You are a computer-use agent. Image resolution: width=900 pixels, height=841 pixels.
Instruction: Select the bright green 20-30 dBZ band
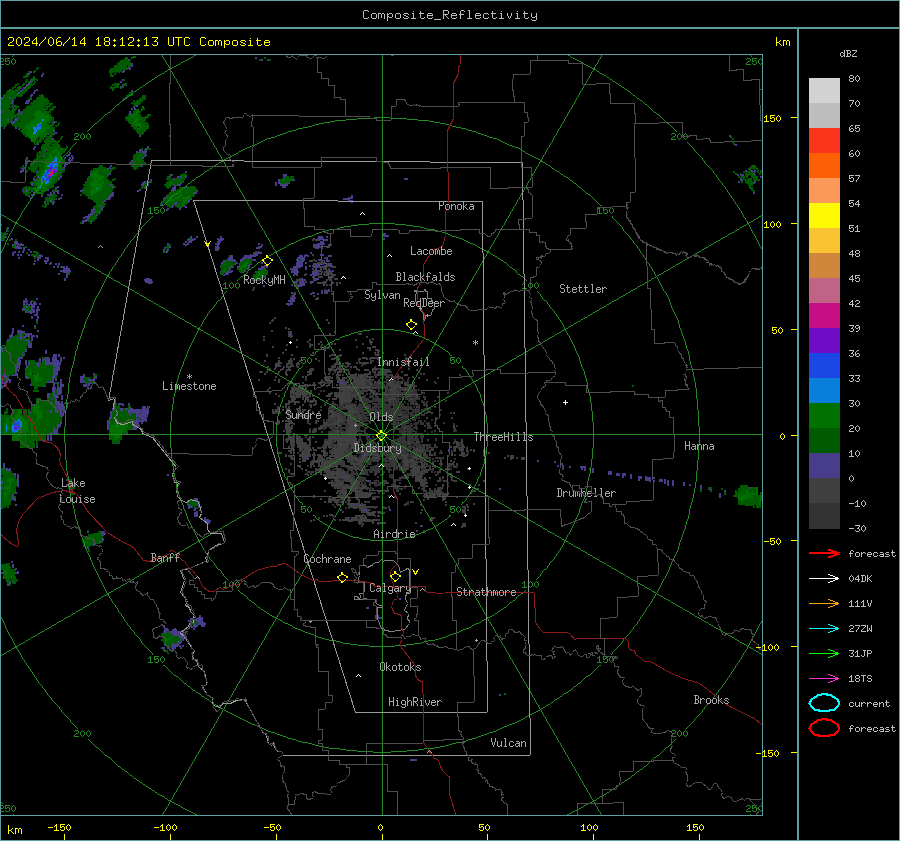tap(824, 416)
